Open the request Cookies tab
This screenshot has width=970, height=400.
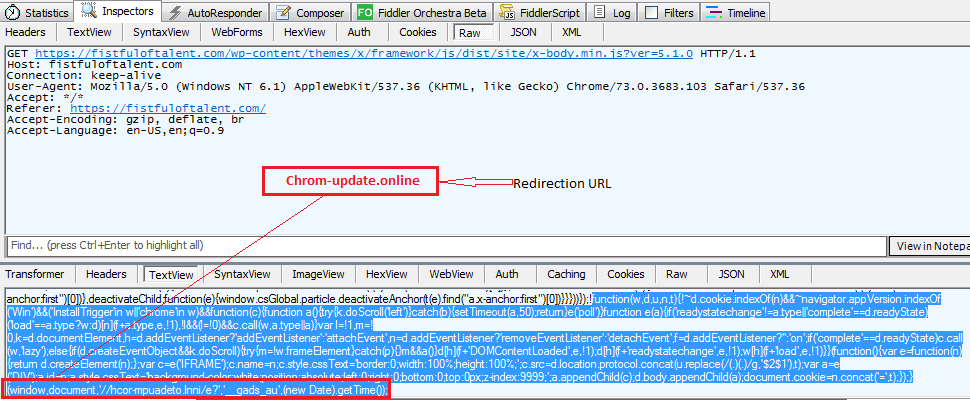[418, 33]
